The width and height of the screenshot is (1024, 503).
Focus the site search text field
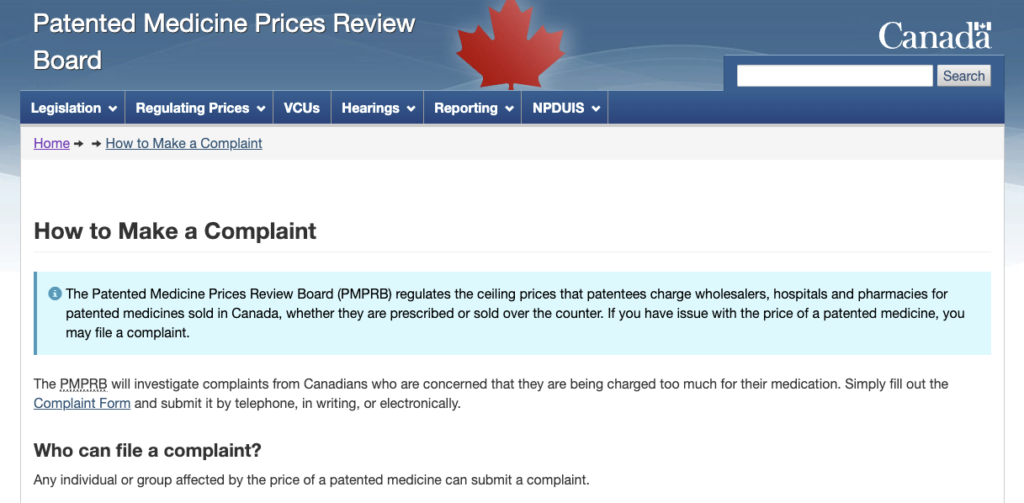click(x=835, y=76)
